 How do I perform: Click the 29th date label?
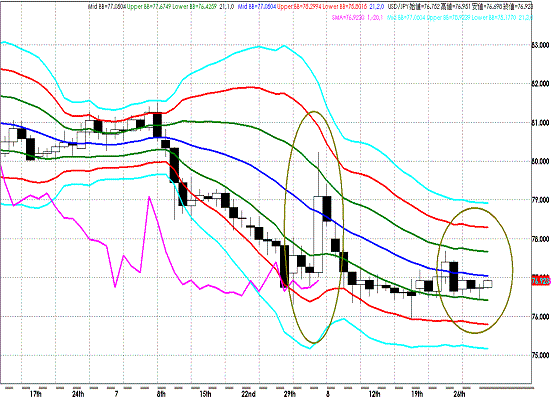pyautogui.click(x=290, y=394)
